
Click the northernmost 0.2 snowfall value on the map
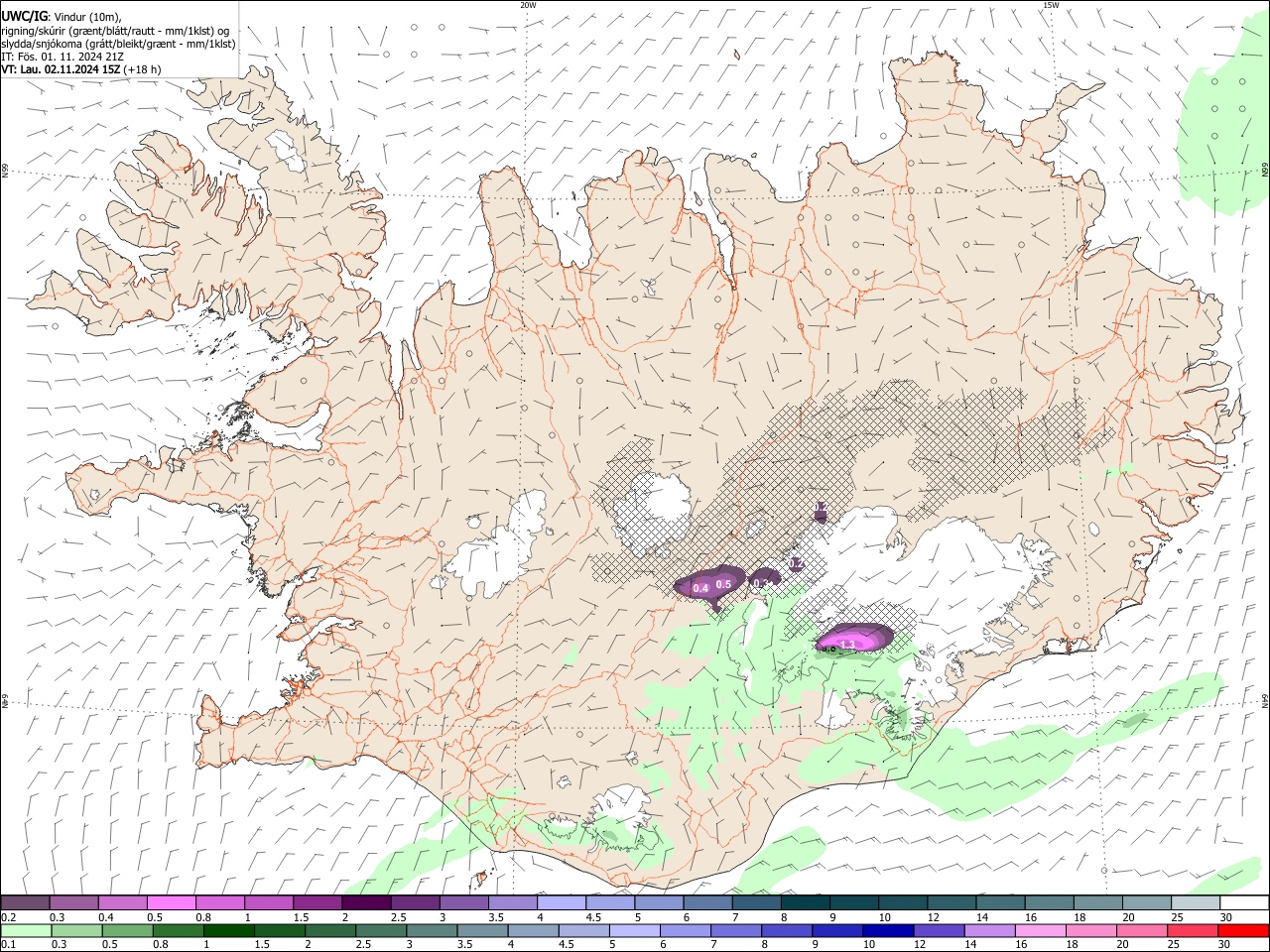pyautogui.click(x=821, y=507)
